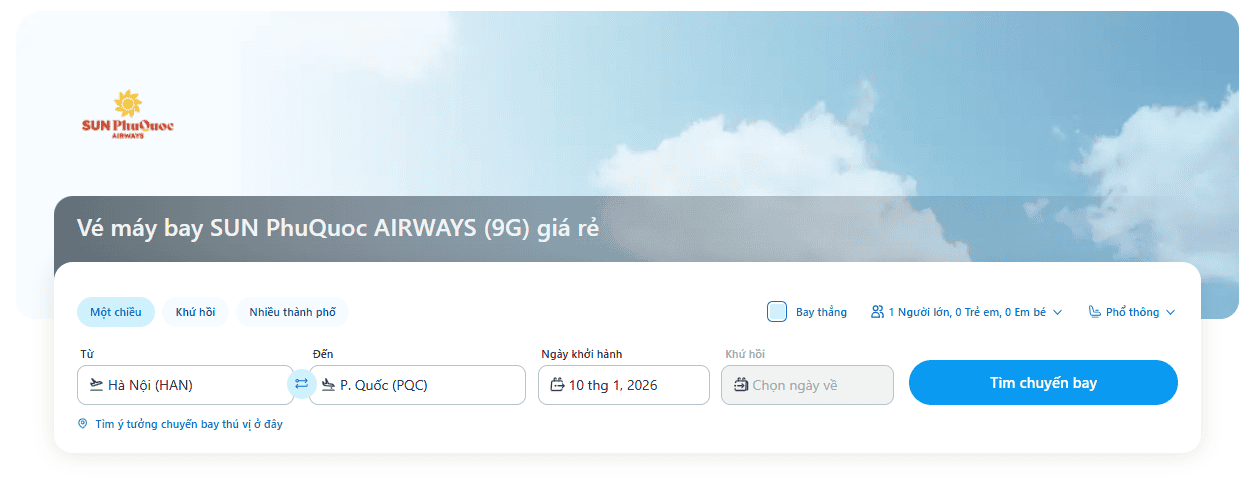The height and width of the screenshot is (480, 1258).
Task: Click the seat icon beside Phổ thông
Action: coord(1095,312)
